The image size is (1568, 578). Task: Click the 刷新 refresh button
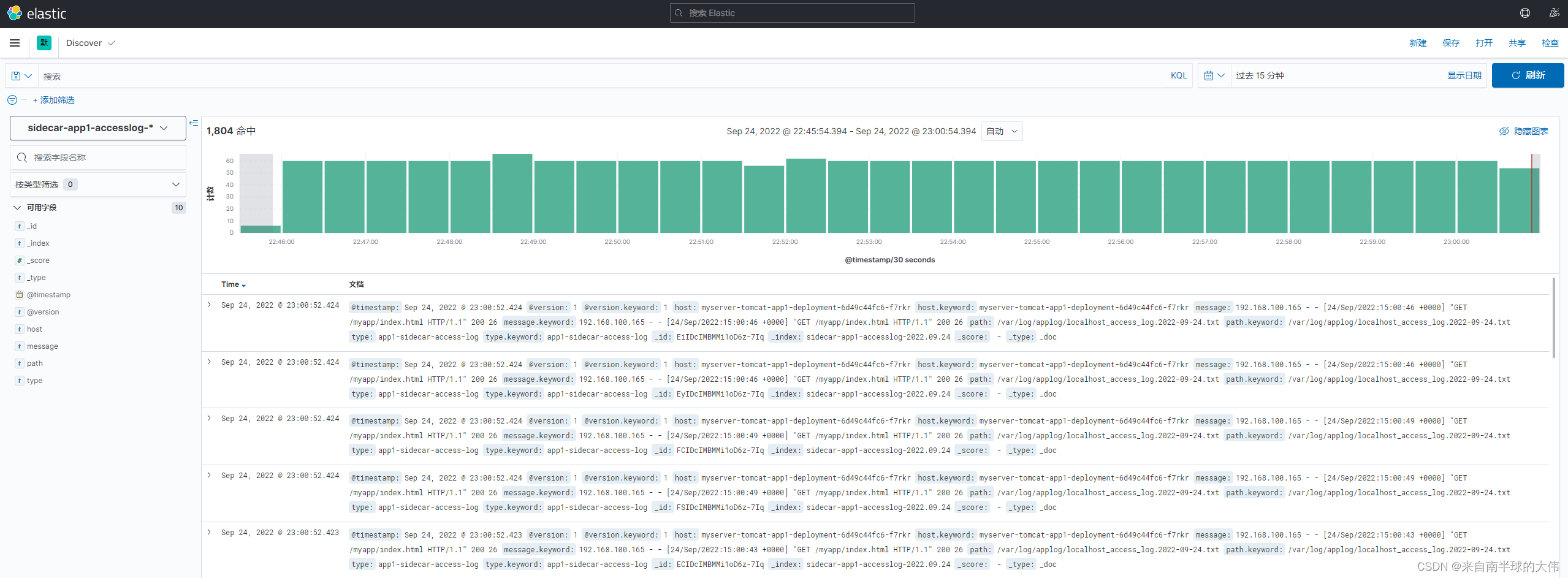pos(1528,75)
